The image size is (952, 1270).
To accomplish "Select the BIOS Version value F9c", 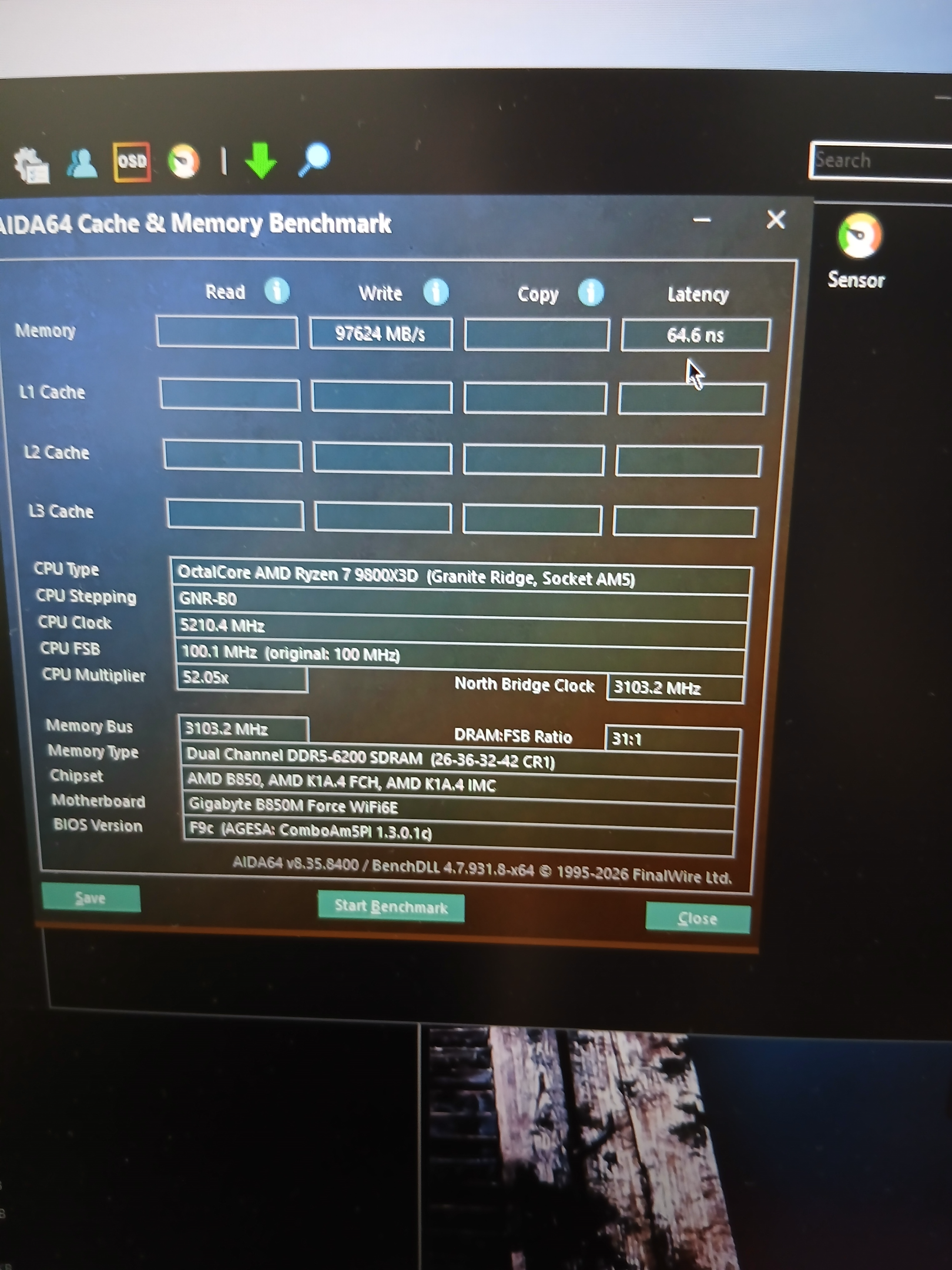I will [x=460, y=835].
